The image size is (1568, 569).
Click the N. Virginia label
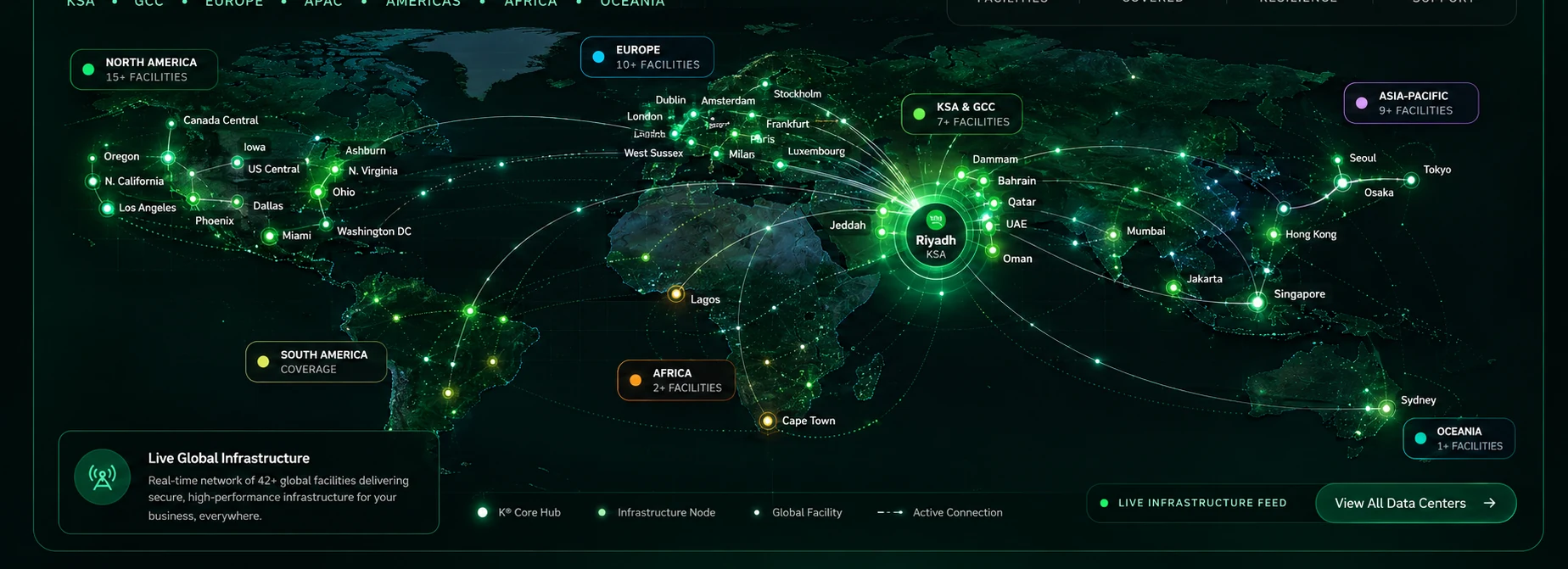click(372, 170)
